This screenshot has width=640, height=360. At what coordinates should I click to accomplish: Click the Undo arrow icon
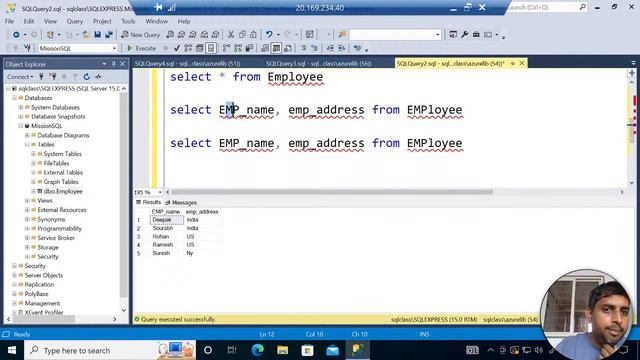[269, 35]
